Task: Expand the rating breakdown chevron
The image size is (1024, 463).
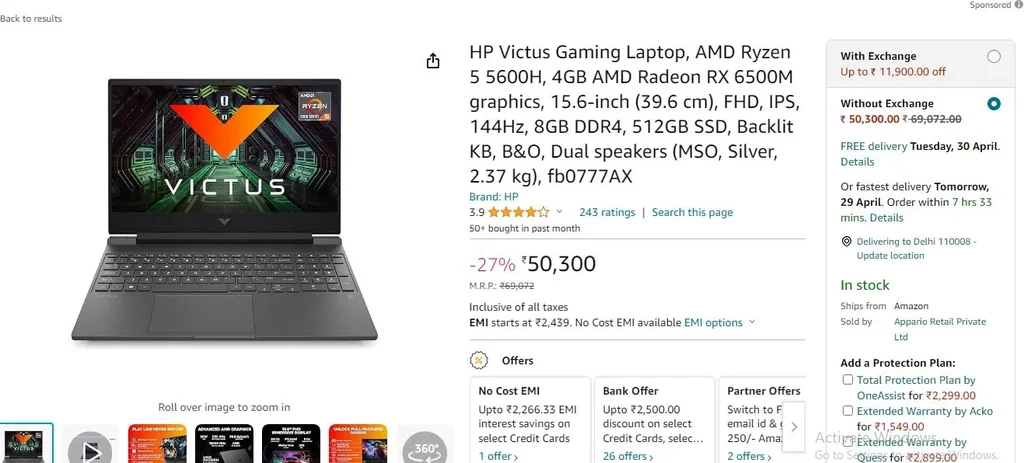Action: (x=559, y=212)
